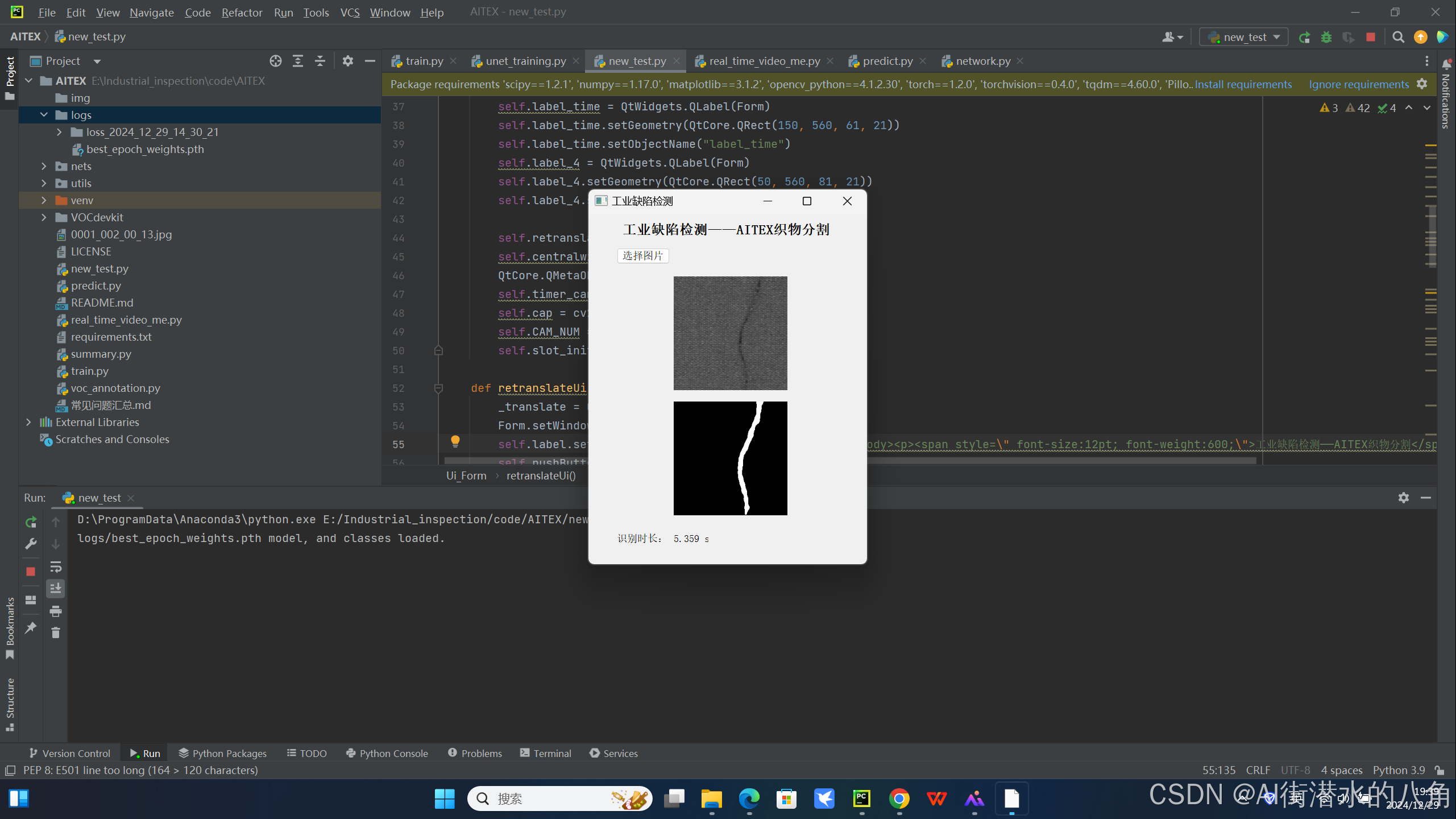The width and height of the screenshot is (1456, 819).
Task: Click the Debug bug icon in the toolbar
Action: (1326, 38)
